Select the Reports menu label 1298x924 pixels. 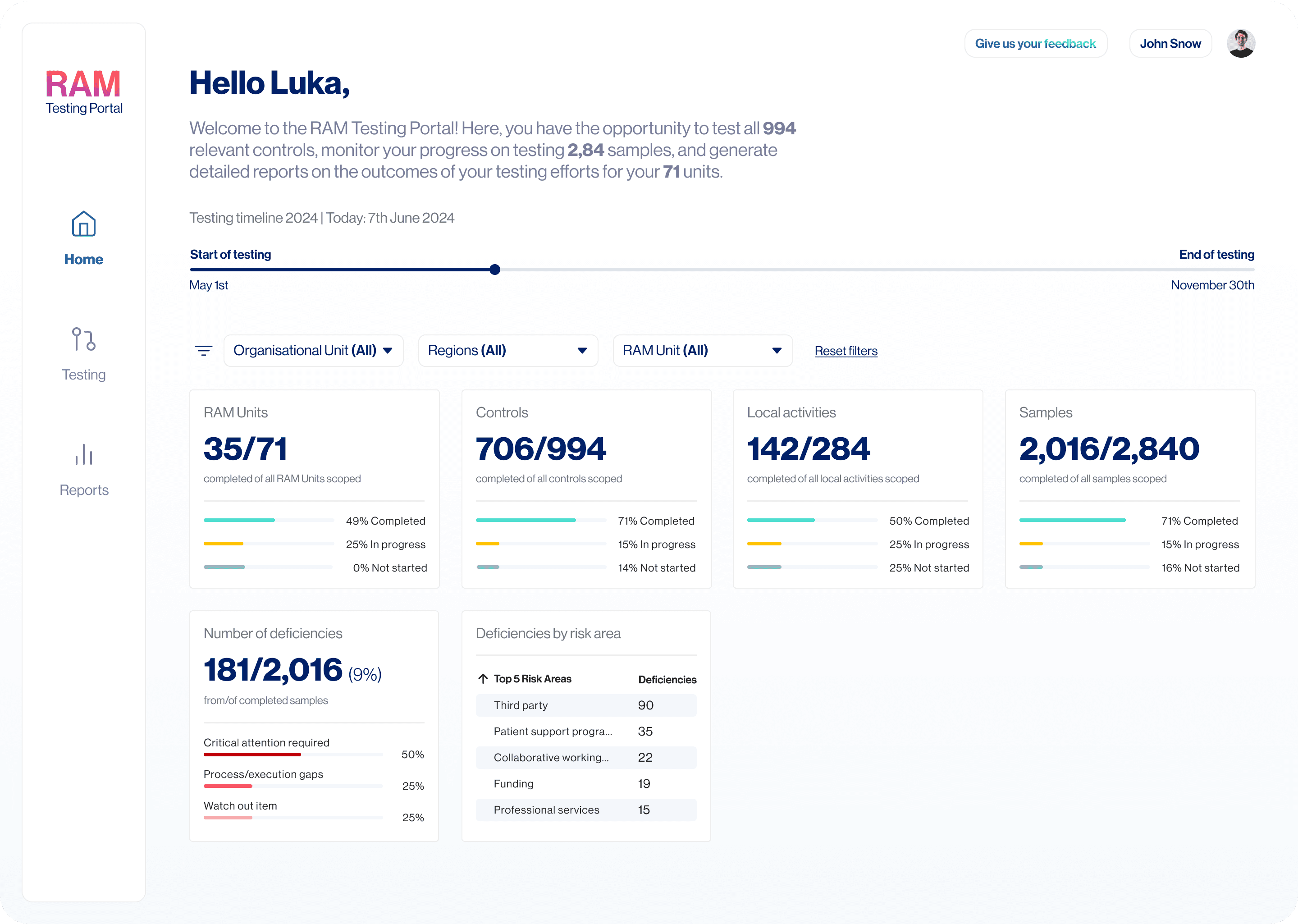pos(84,490)
